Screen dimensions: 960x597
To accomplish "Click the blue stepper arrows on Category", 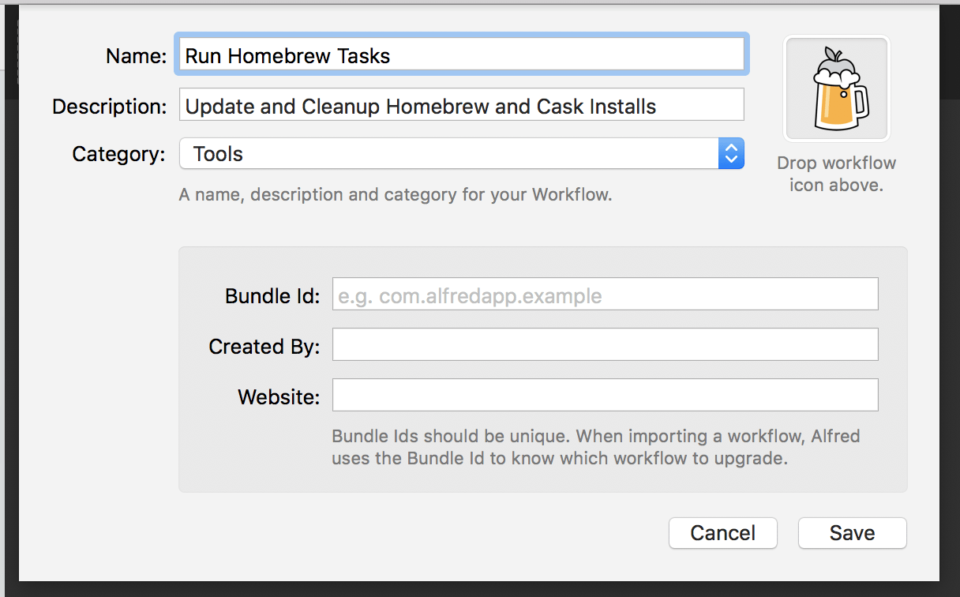I will pos(731,154).
